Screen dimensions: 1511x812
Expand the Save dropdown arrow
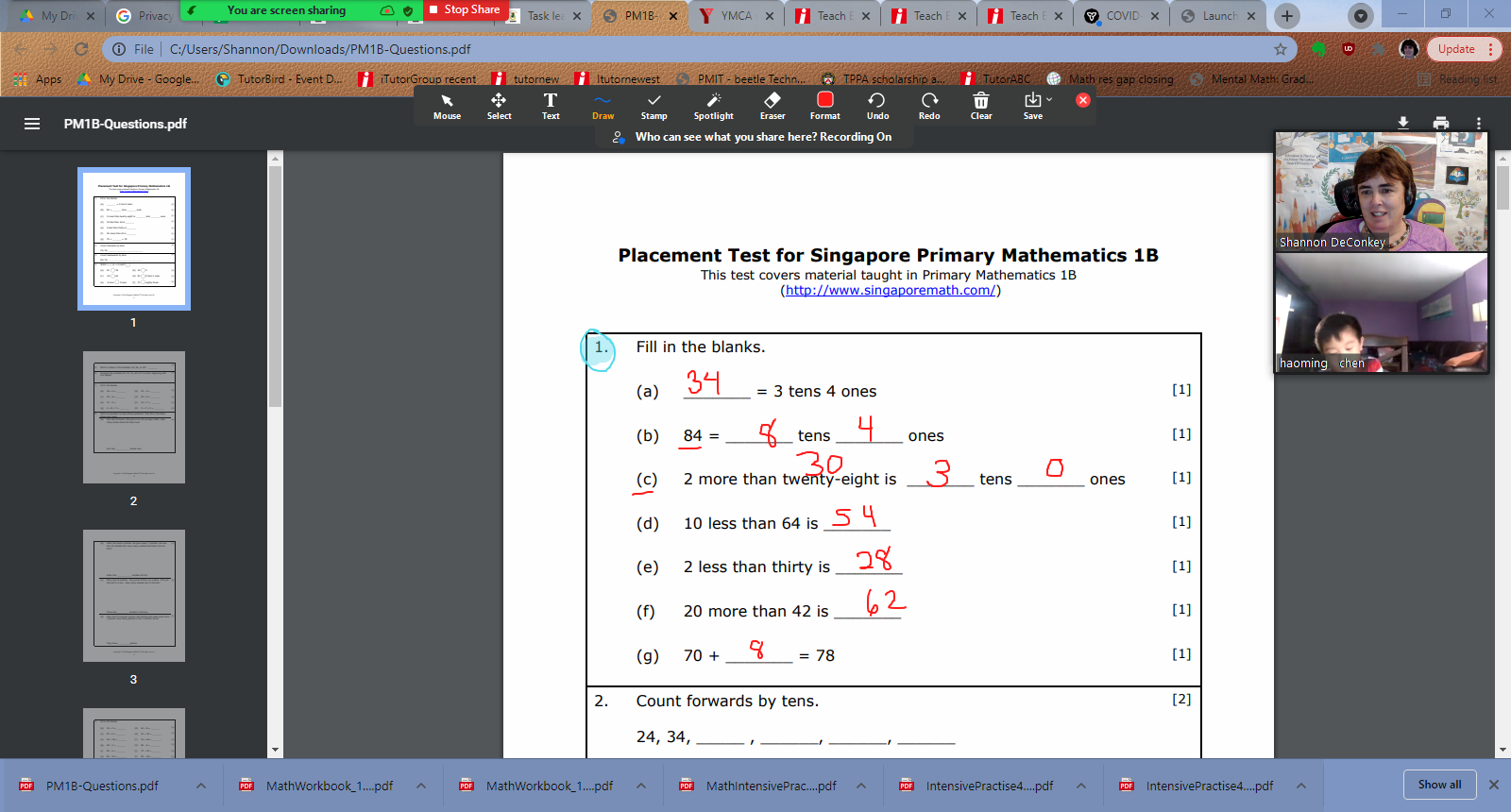pyautogui.click(x=1049, y=99)
